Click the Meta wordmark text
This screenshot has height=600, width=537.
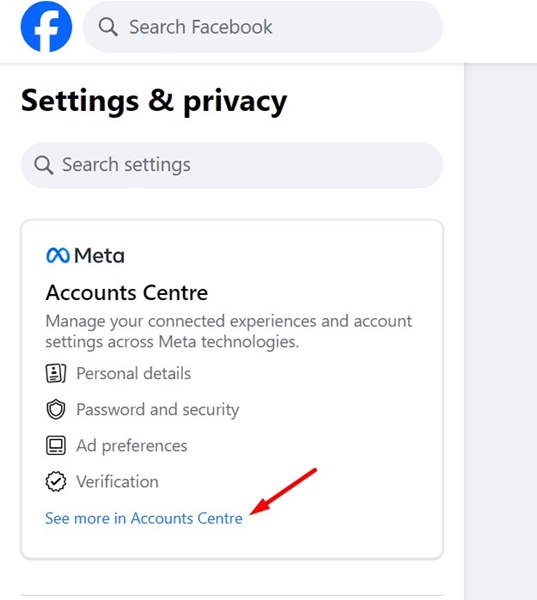pyautogui.click(x=100, y=256)
